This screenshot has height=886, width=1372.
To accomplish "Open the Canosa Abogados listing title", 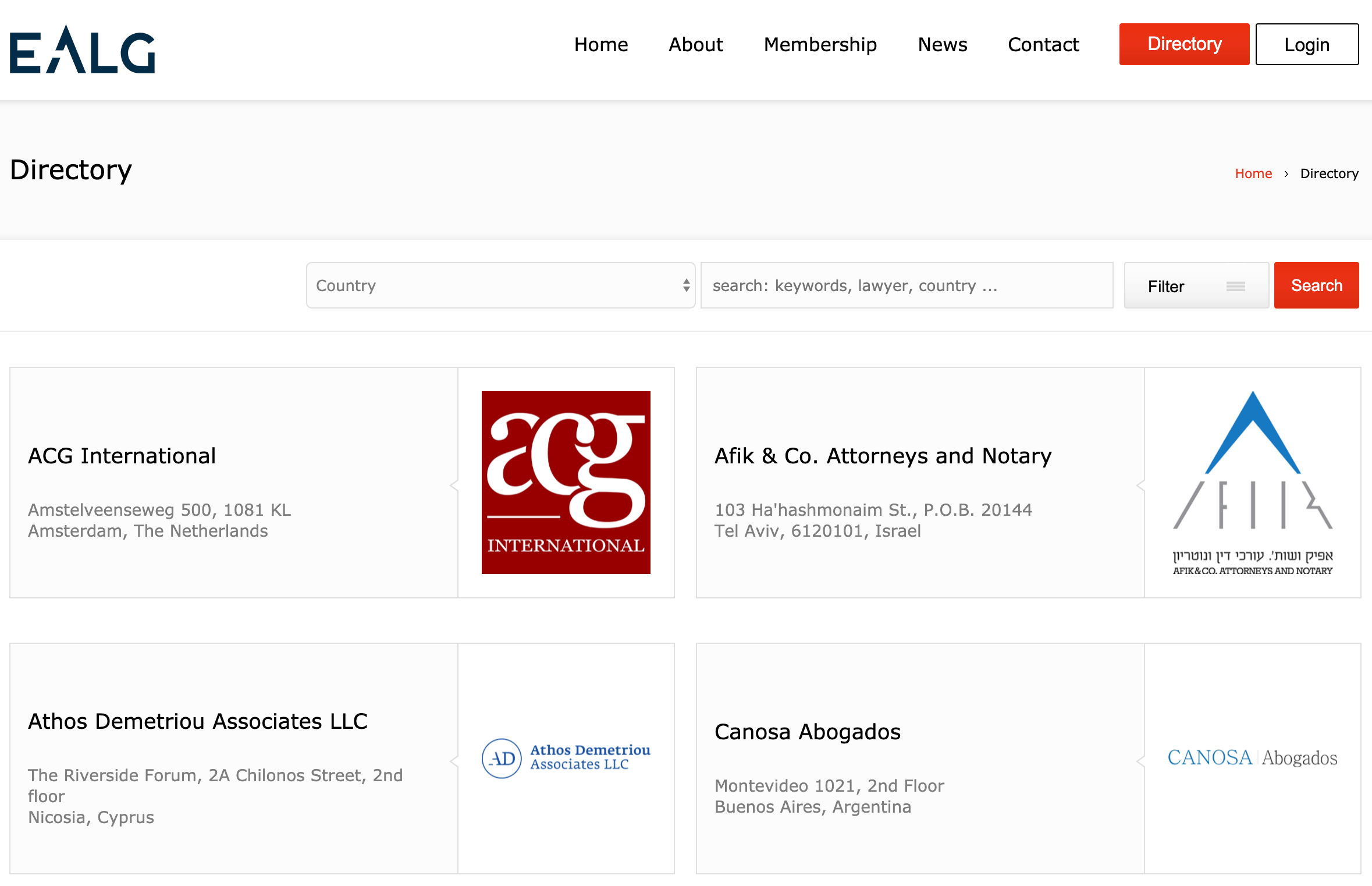I will 808,732.
